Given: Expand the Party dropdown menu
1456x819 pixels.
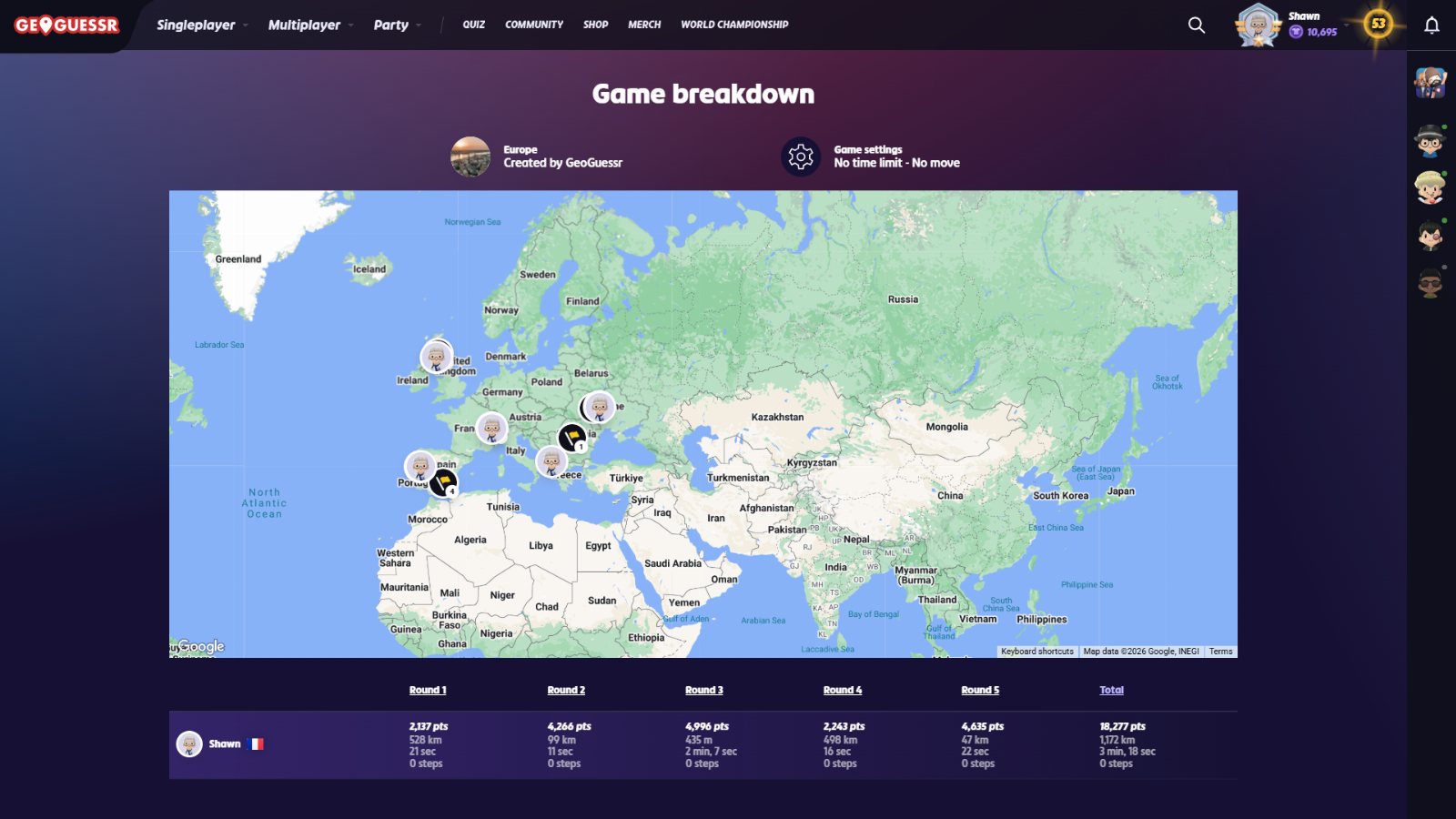Looking at the screenshot, I should [397, 25].
